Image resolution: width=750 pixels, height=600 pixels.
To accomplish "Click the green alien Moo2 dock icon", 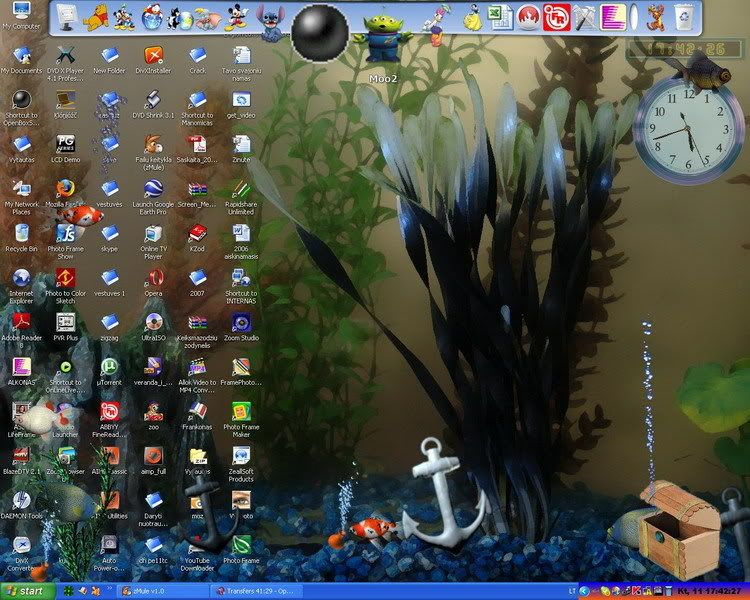I will 383,40.
